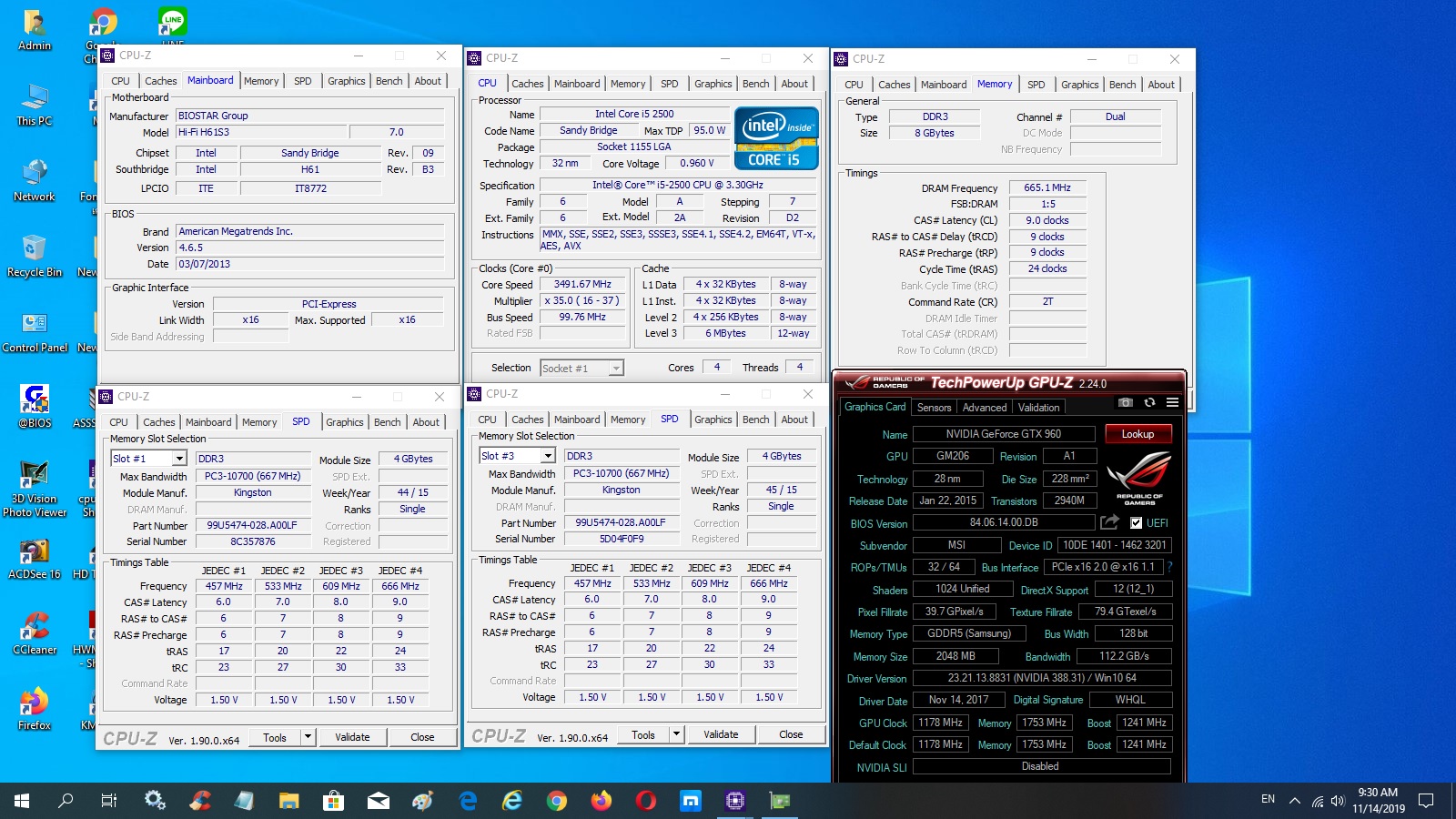The height and width of the screenshot is (819, 1456).
Task: Open Task View from the taskbar
Action: click(x=109, y=801)
